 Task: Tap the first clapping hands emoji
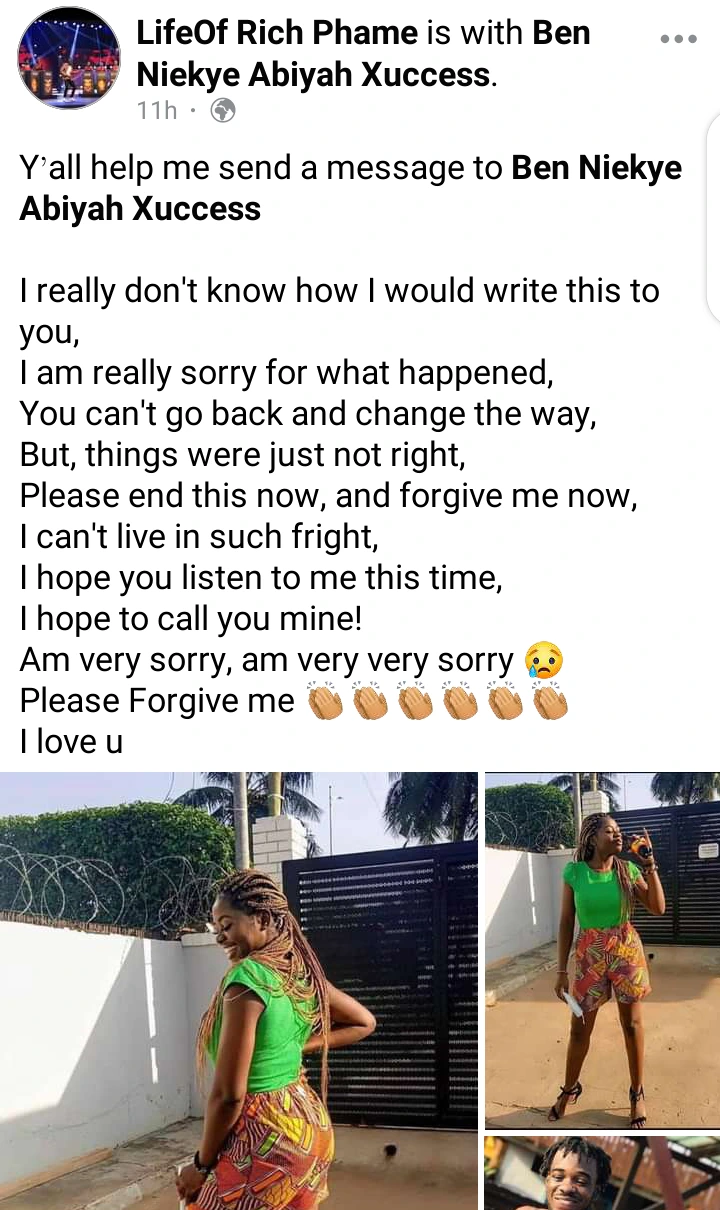325,702
